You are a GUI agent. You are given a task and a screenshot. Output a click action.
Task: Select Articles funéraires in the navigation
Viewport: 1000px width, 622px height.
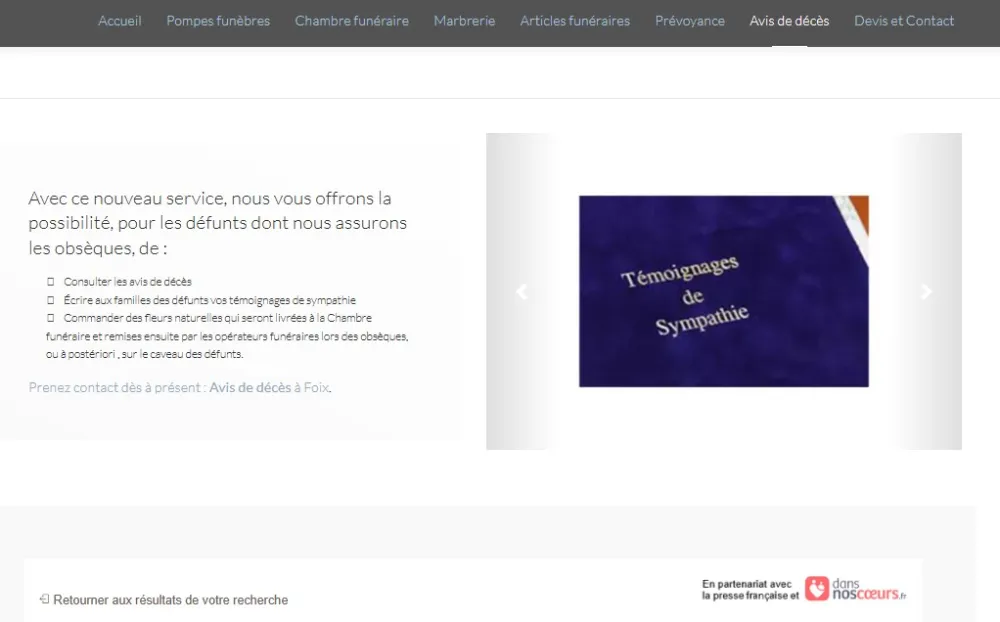[x=575, y=21]
